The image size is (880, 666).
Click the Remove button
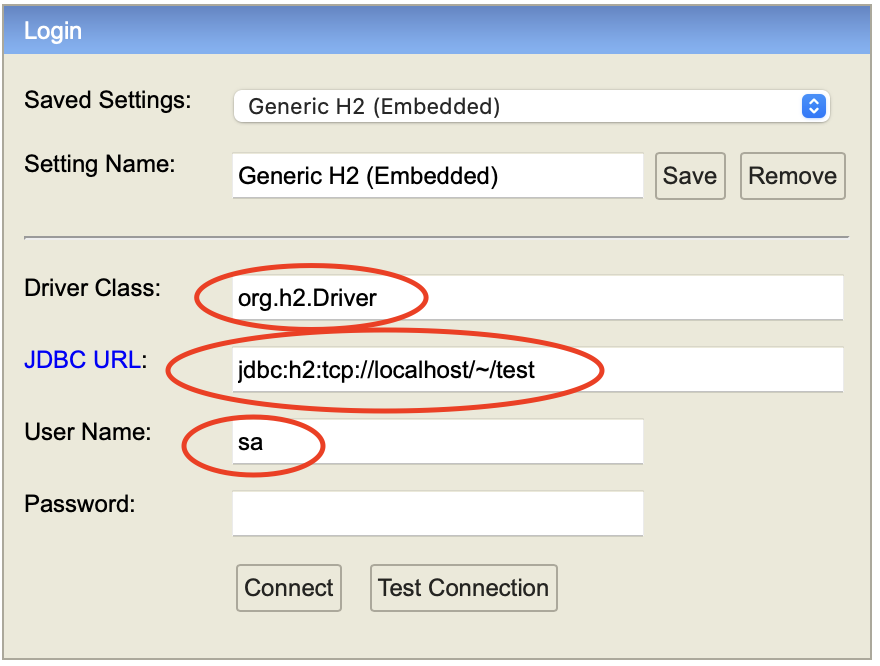click(x=792, y=176)
